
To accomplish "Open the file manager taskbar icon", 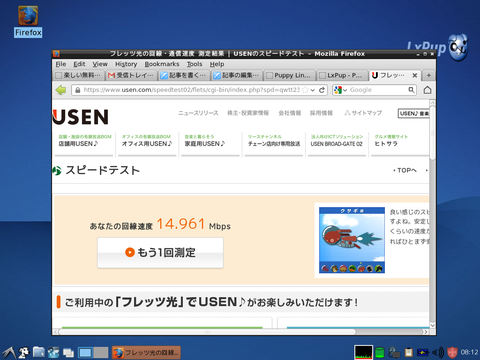I will pos(39,352).
